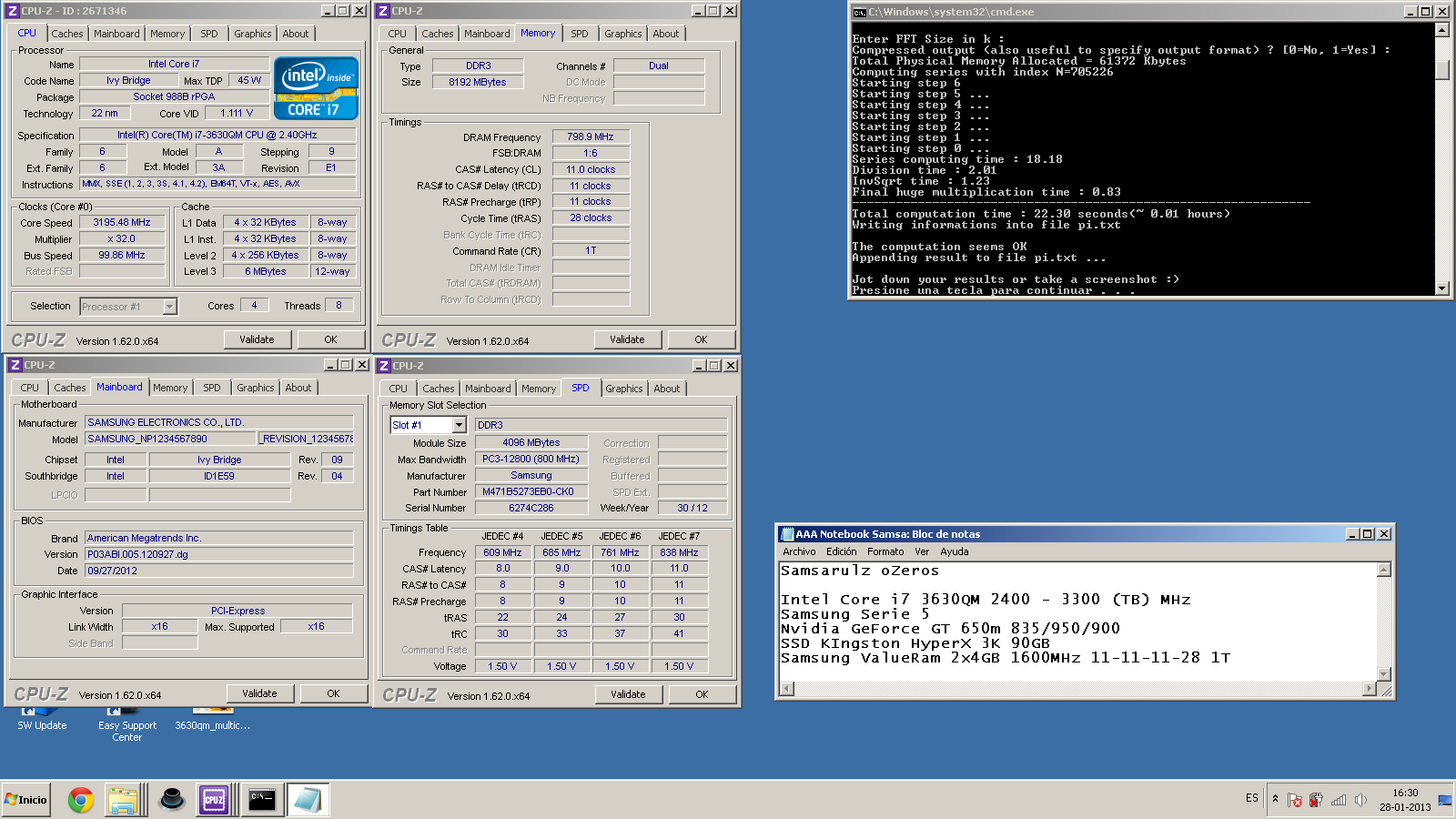Click the black sphere app icon in taskbar
The height and width of the screenshot is (819, 1456).
pyautogui.click(x=172, y=800)
